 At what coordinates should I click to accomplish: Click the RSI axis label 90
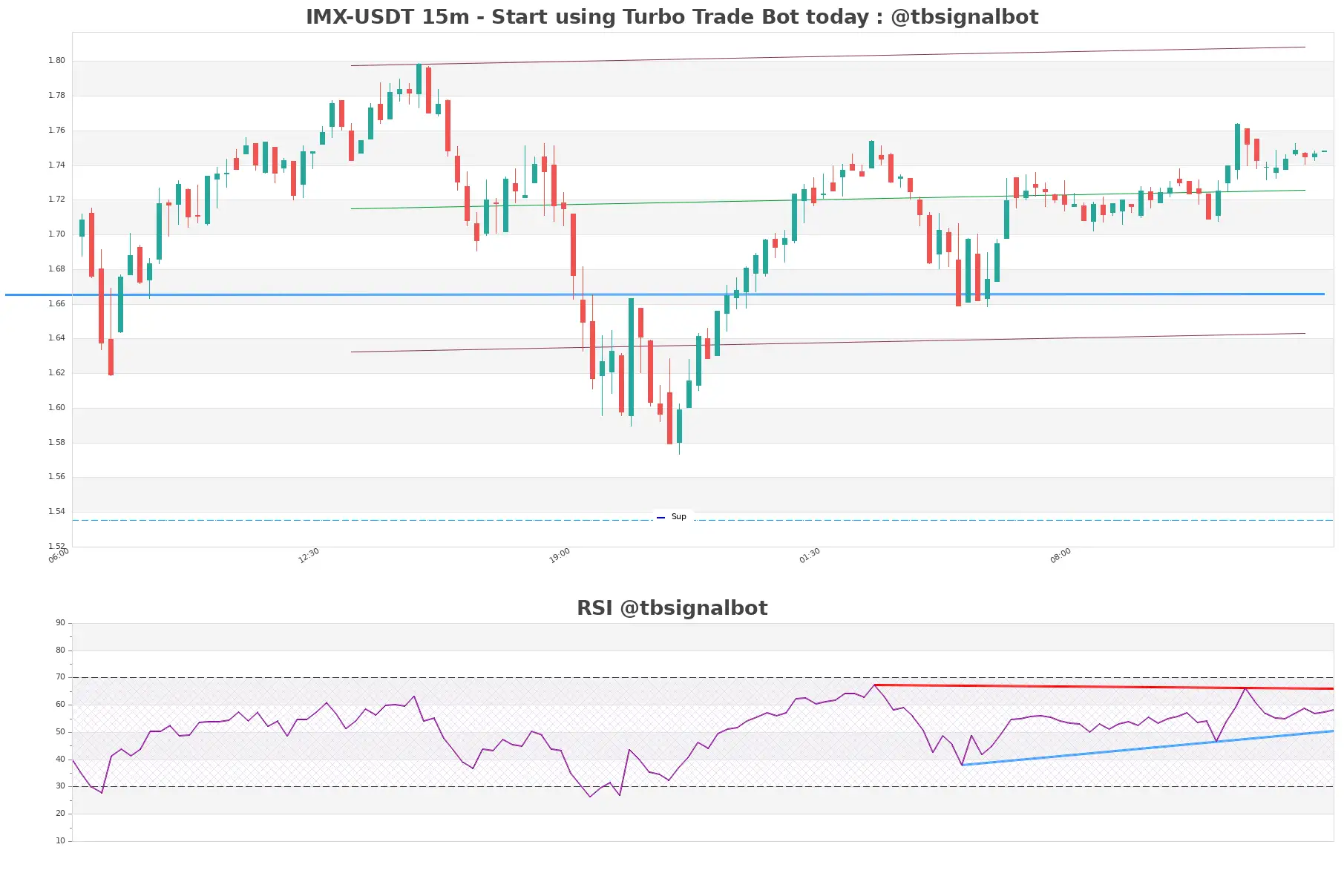tap(60, 623)
